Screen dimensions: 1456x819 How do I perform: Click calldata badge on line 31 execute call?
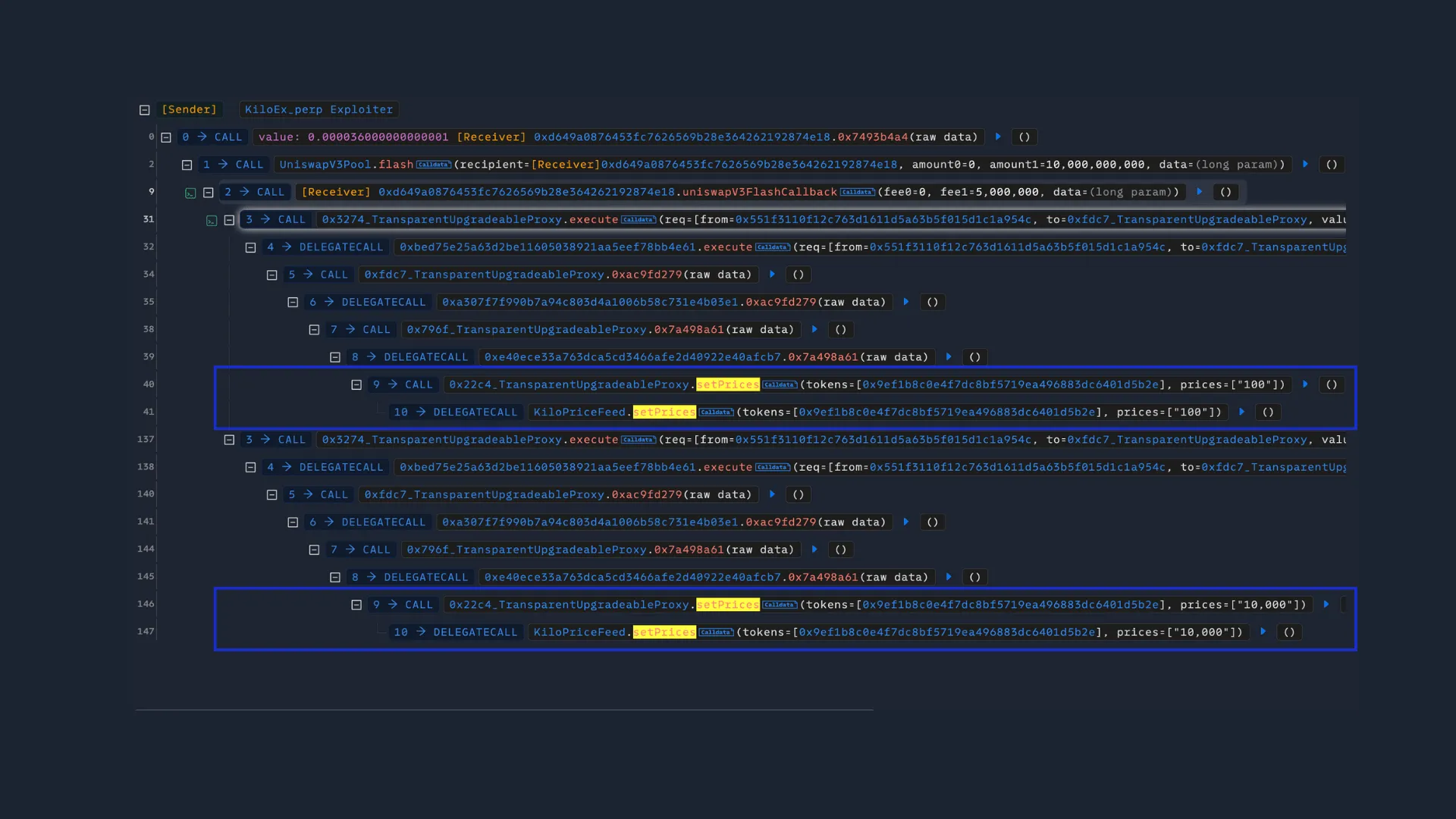click(x=639, y=220)
